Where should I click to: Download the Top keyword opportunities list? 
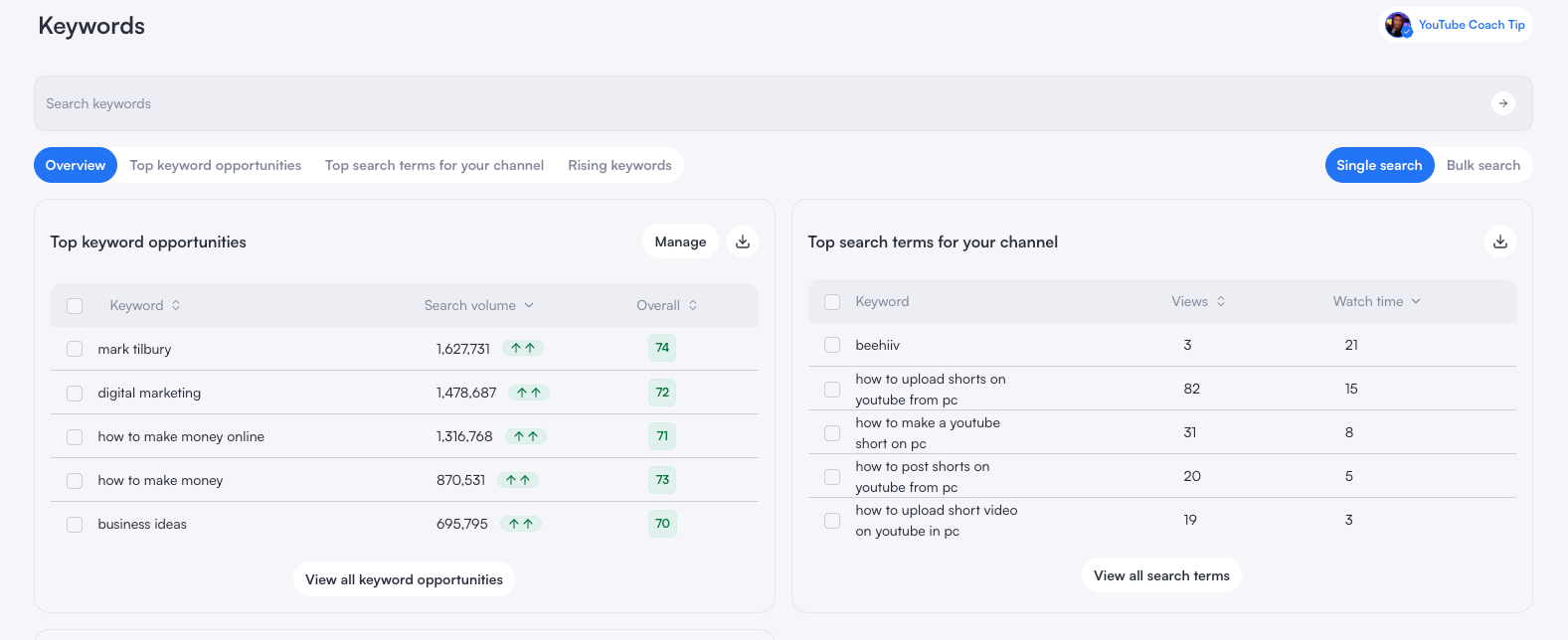click(743, 241)
